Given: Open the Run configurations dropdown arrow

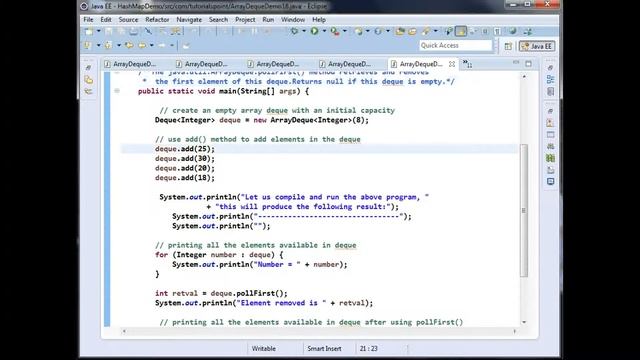Looking at the screenshot, I should point(324,31).
